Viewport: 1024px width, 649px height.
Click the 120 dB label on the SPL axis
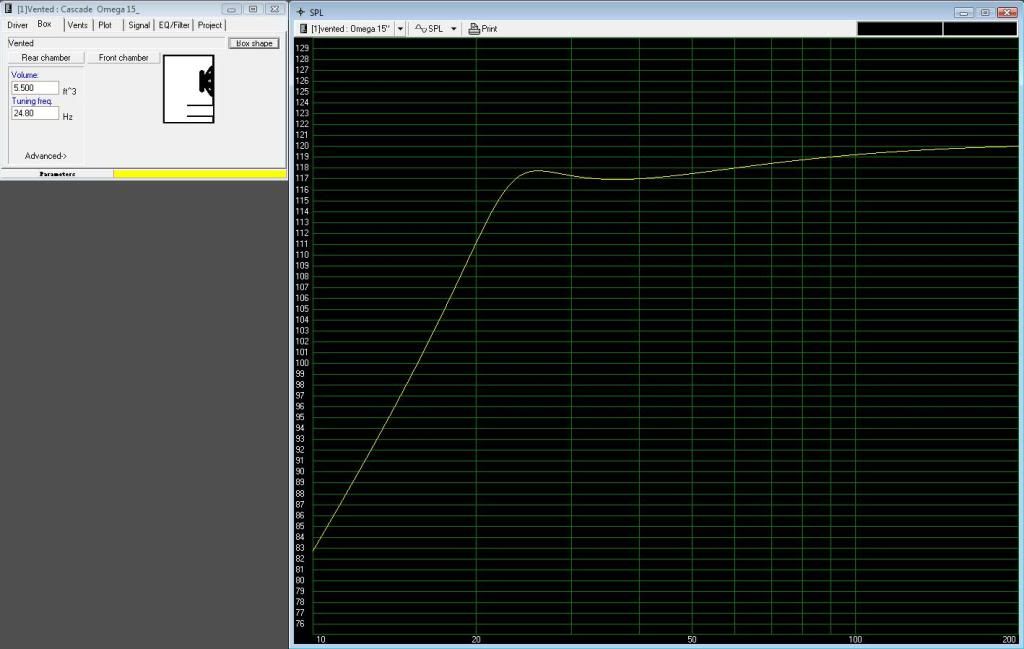302,146
